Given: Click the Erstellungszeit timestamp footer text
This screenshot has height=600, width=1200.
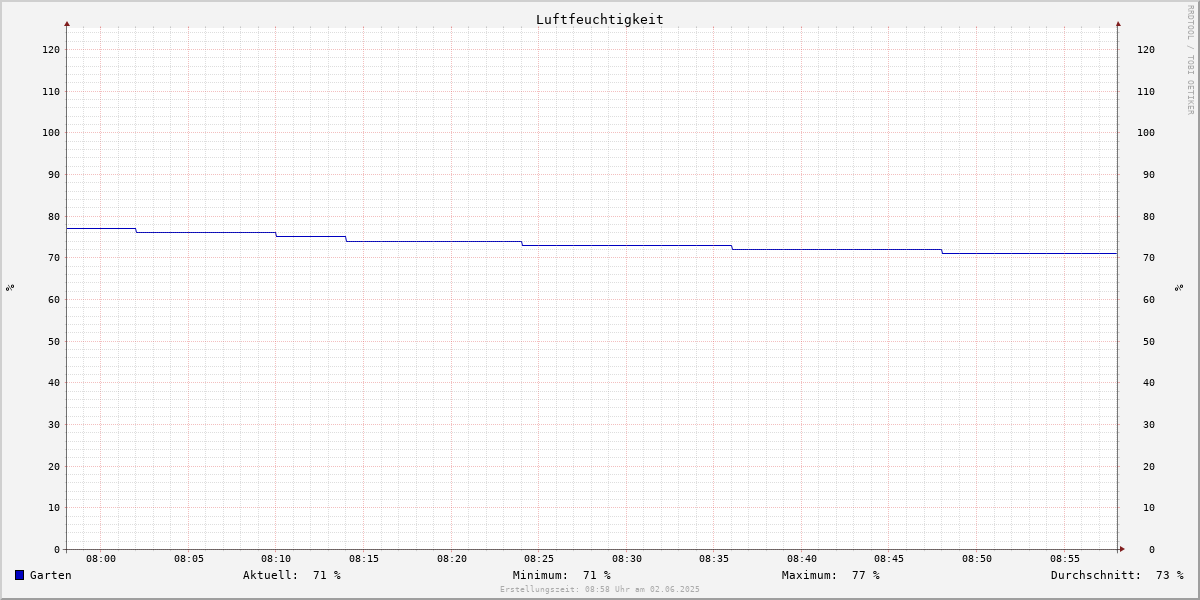Looking at the screenshot, I should coord(600,590).
